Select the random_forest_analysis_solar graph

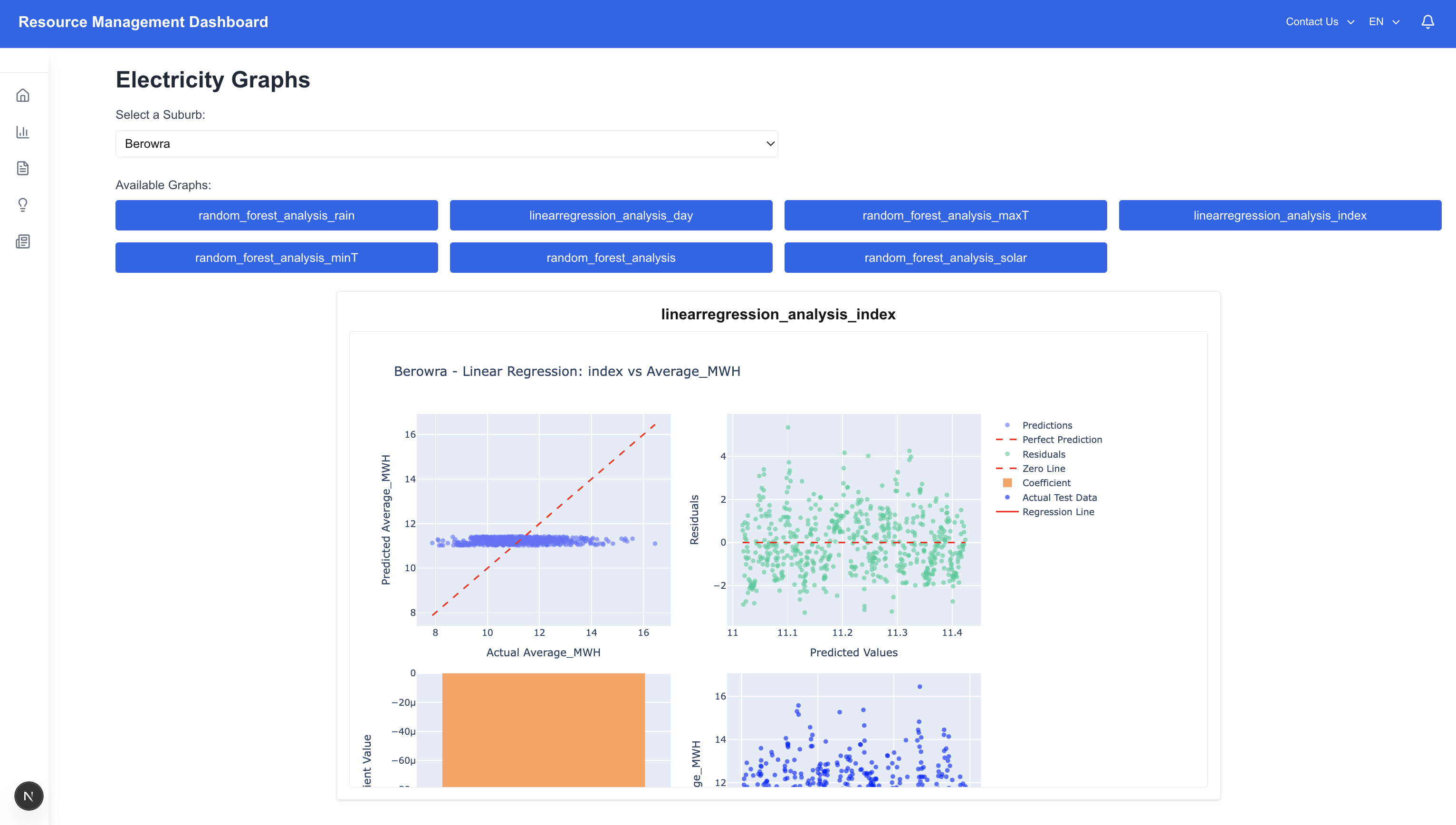coord(945,258)
